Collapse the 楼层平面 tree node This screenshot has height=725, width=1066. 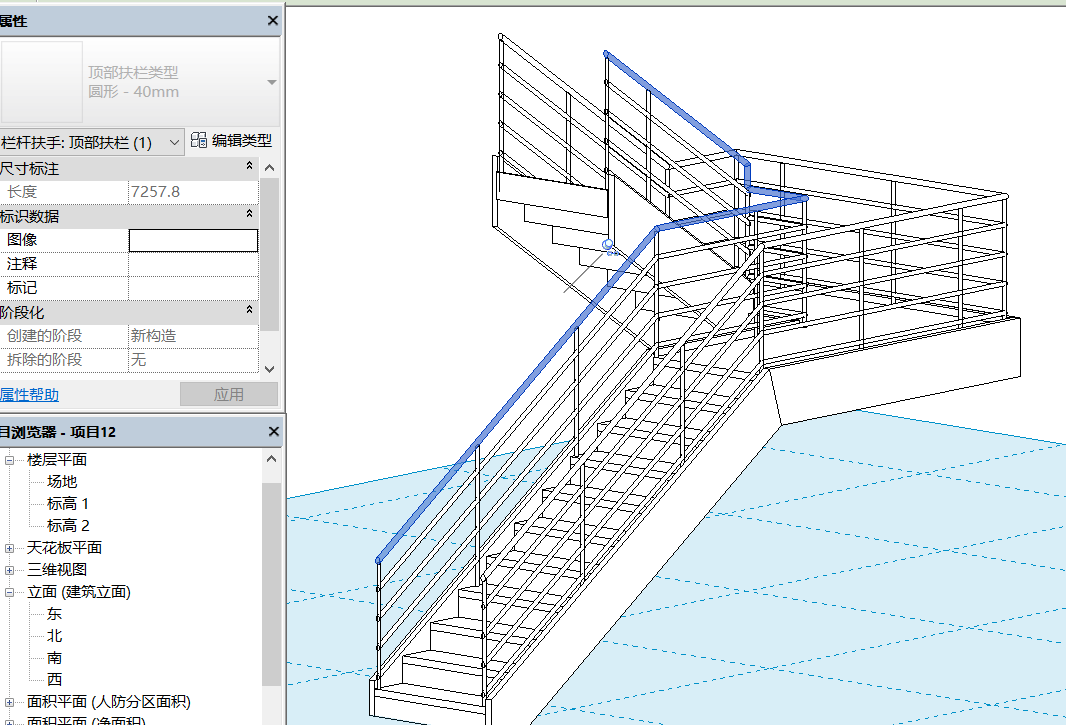[x=10, y=459]
